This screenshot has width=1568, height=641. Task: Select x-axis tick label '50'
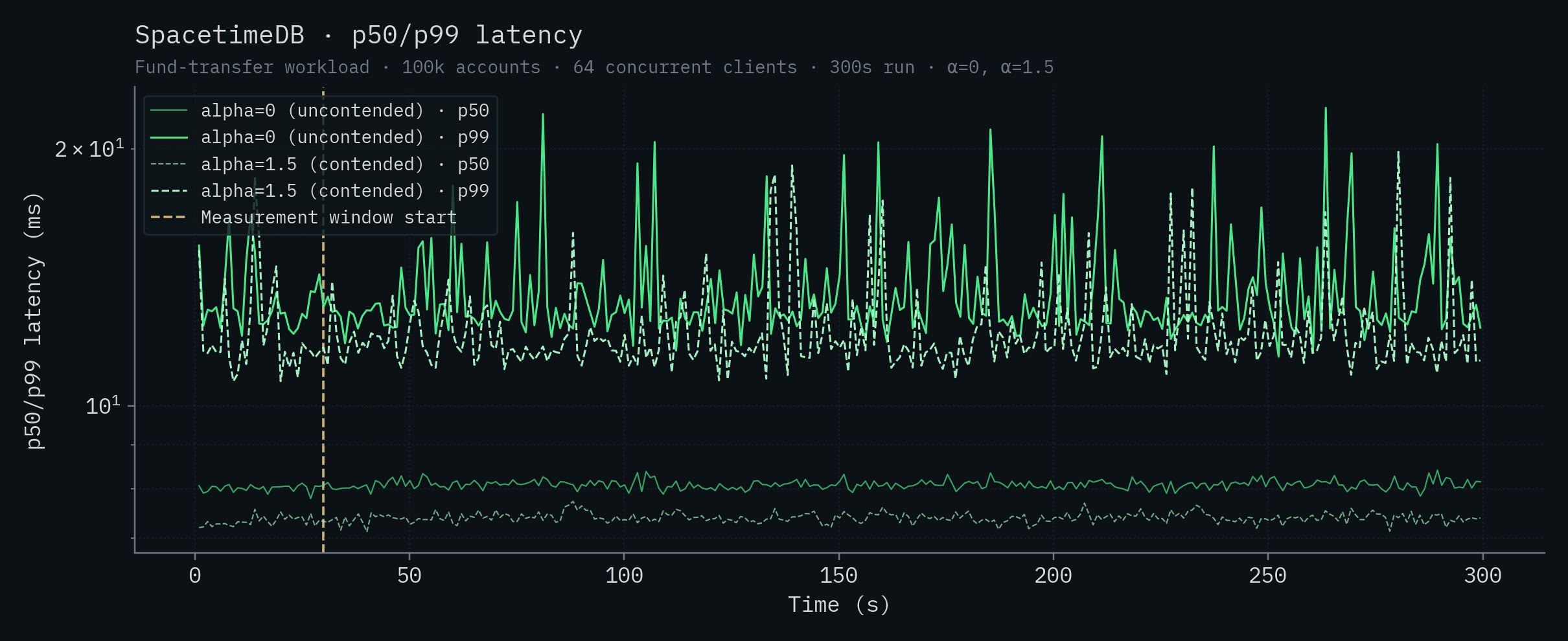409,575
